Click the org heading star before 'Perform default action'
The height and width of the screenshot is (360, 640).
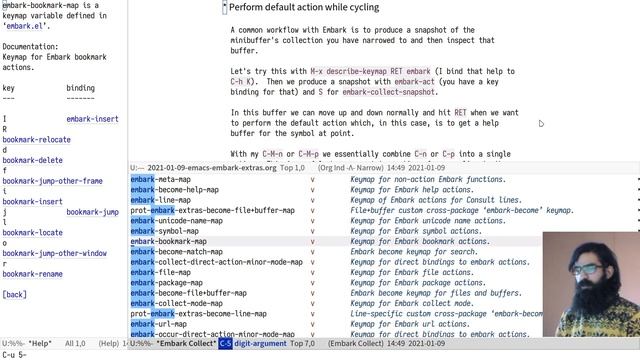[224, 7]
